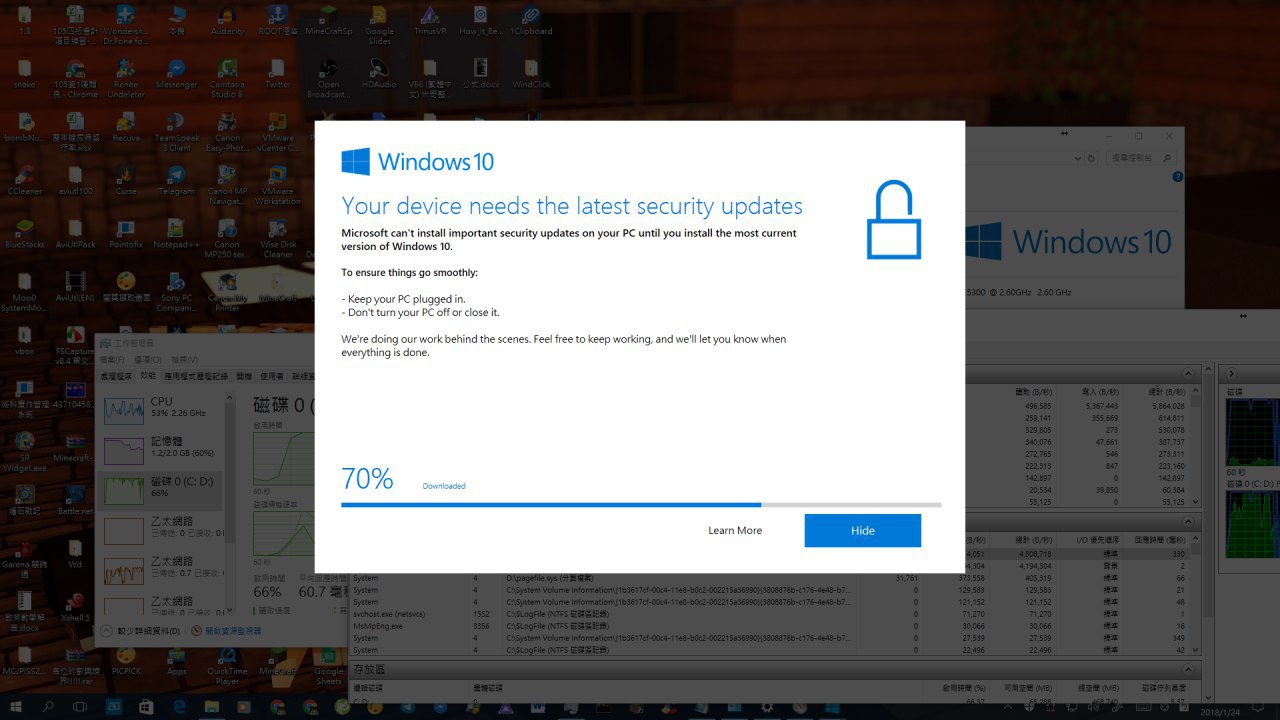The height and width of the screenshot is (720, 1280).
Task: Select the 記憶體 memory performance item
Action: coord(160,447)
